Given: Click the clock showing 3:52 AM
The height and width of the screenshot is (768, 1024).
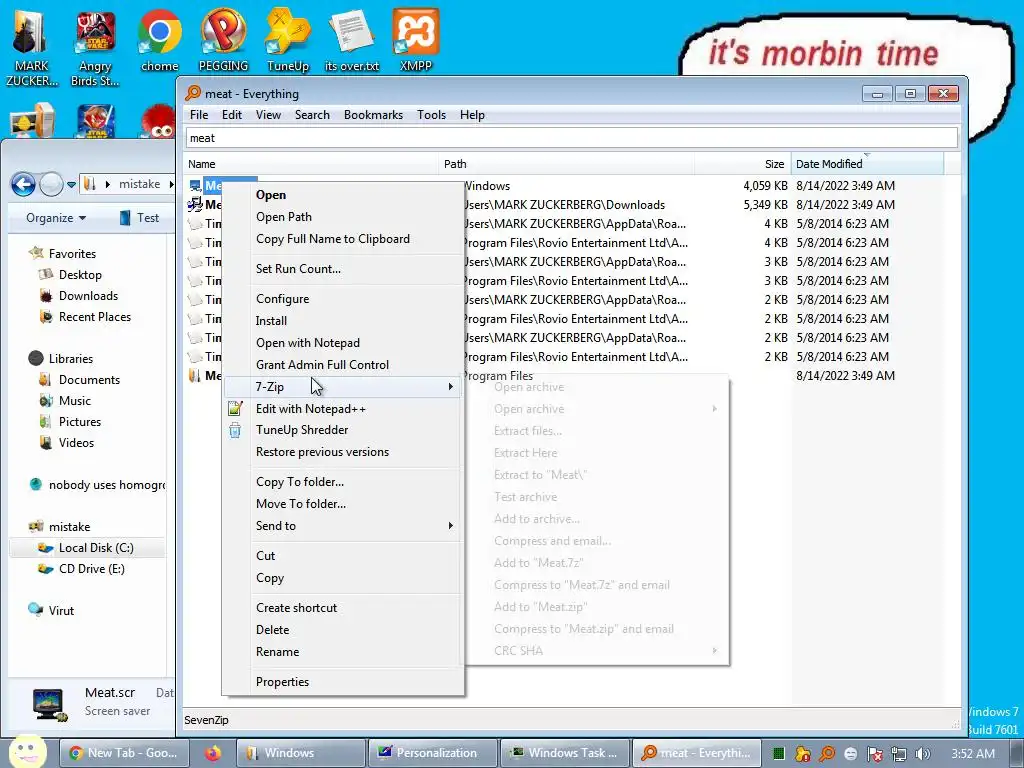Looking at the screenshot, I should tap(973, 754).
